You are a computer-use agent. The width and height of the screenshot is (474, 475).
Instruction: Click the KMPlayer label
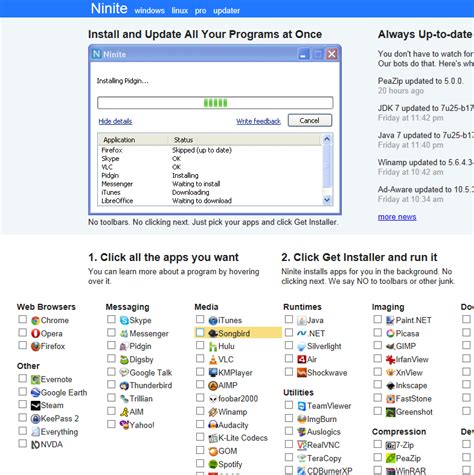235,373
